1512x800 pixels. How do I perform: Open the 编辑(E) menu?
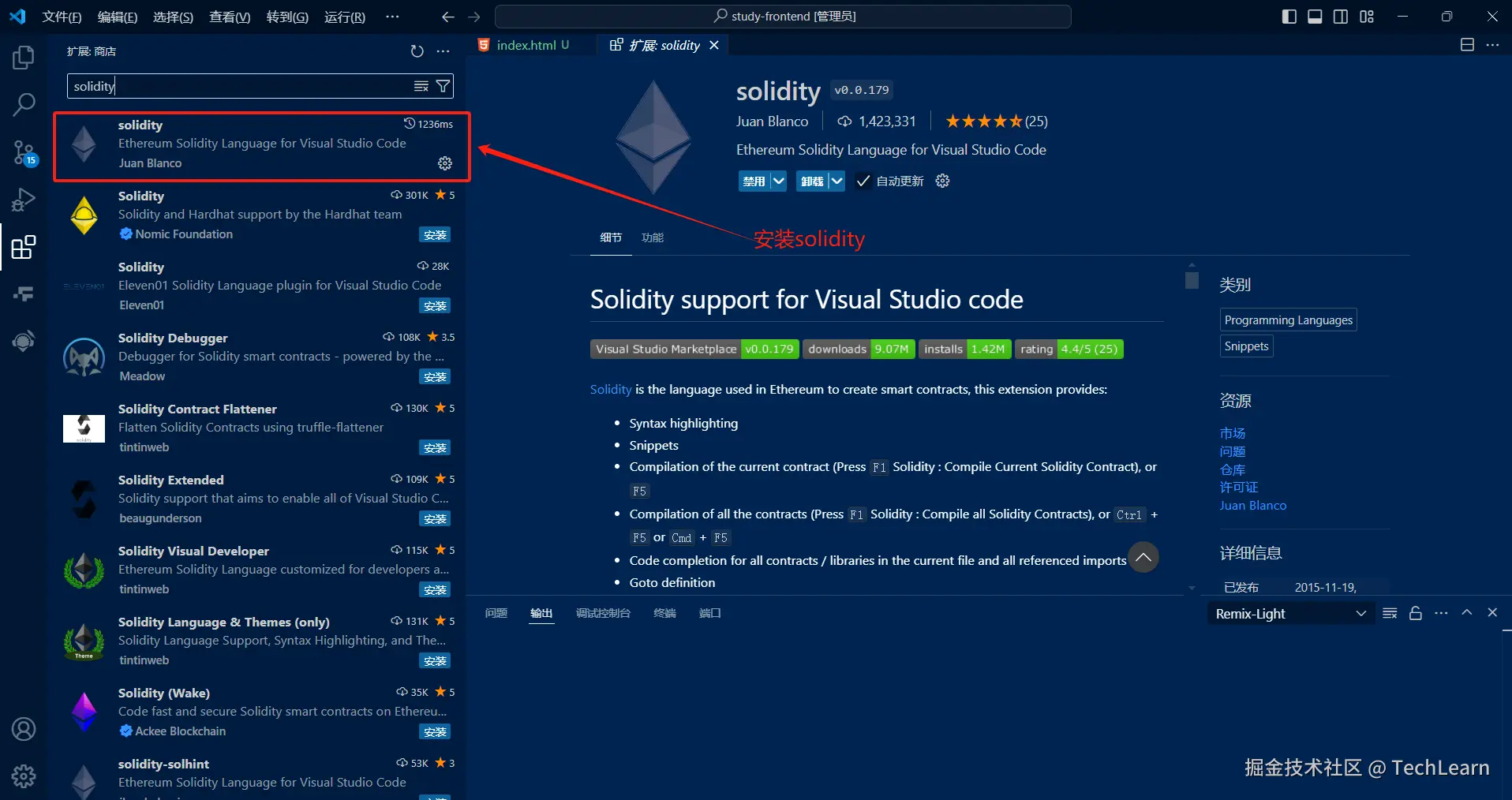point(118,17)
